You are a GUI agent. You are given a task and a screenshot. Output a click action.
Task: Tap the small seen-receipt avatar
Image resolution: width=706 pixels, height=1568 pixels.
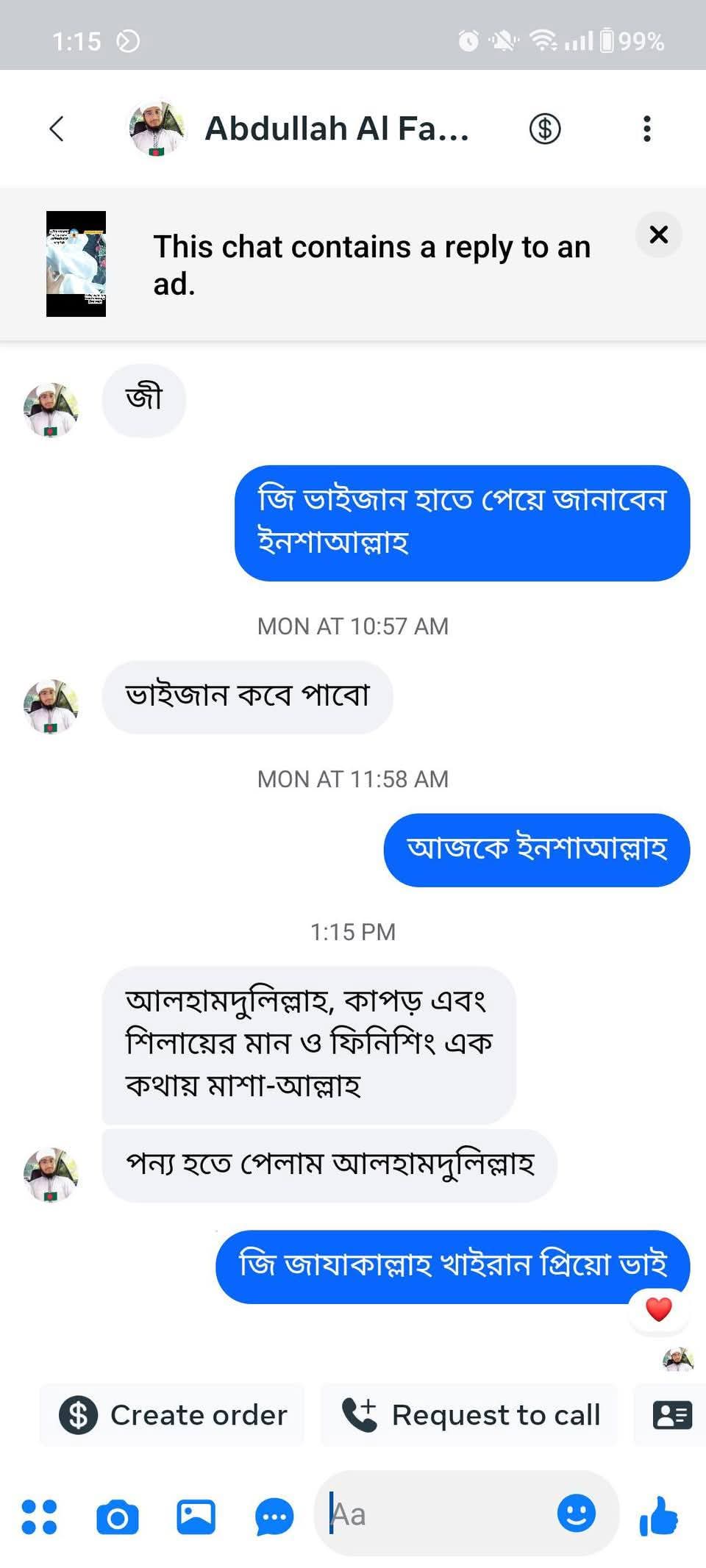coord(677,1359)
